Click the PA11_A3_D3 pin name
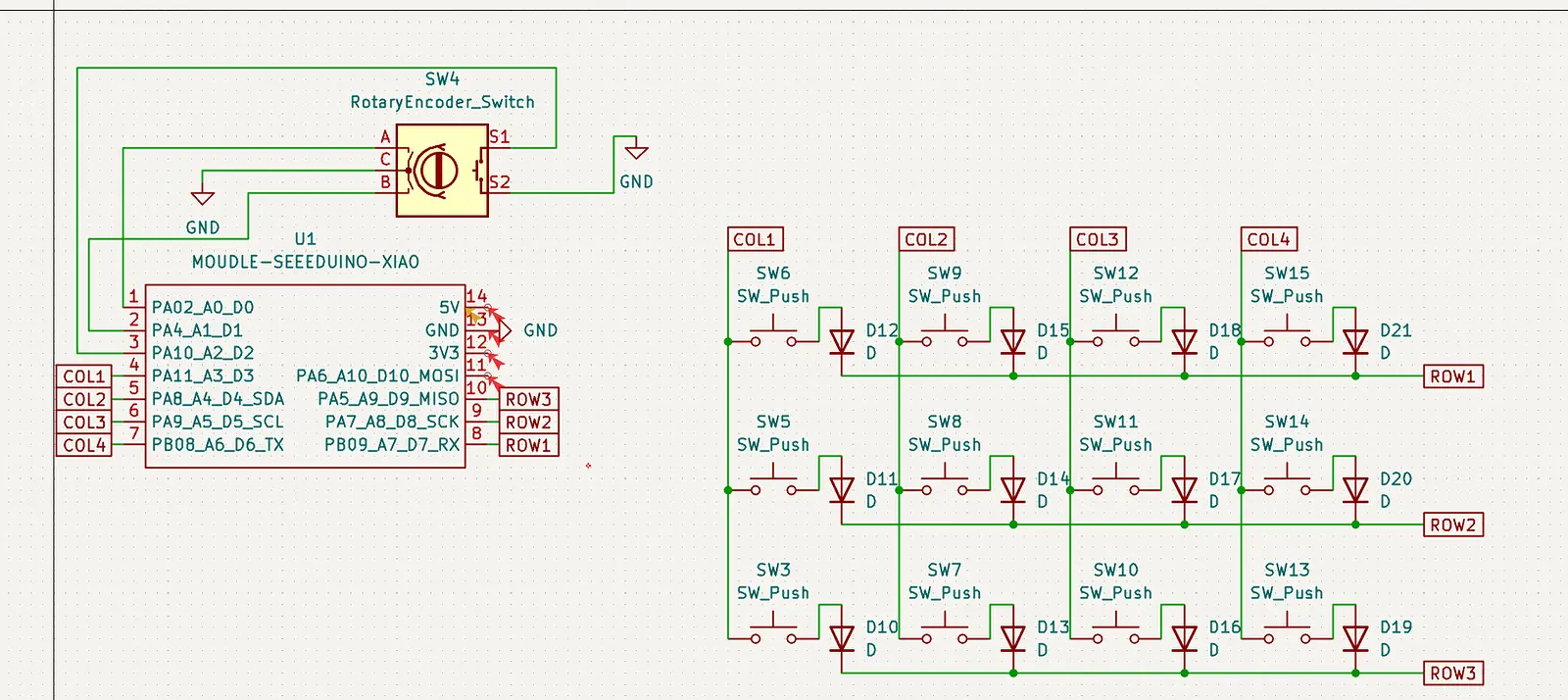1568x700 pixels. (x=203, y=375)
